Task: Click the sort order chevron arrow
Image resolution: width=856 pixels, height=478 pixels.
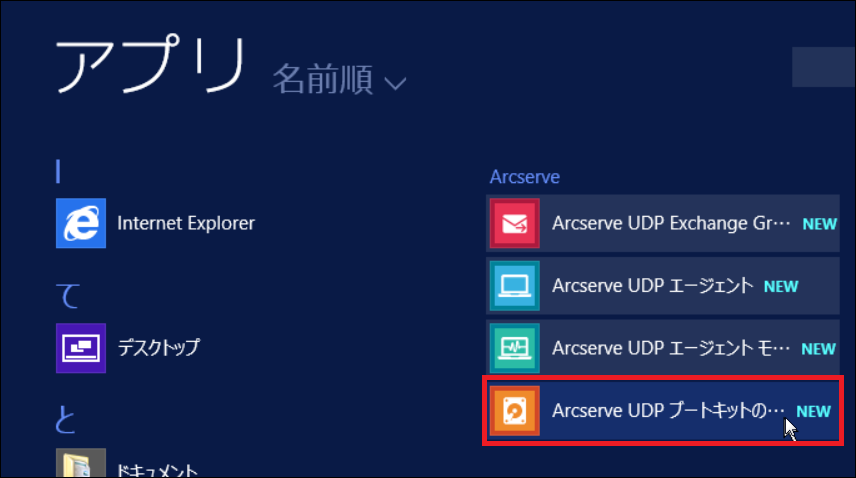Action: pyautogui.click(x=395, y=83)
